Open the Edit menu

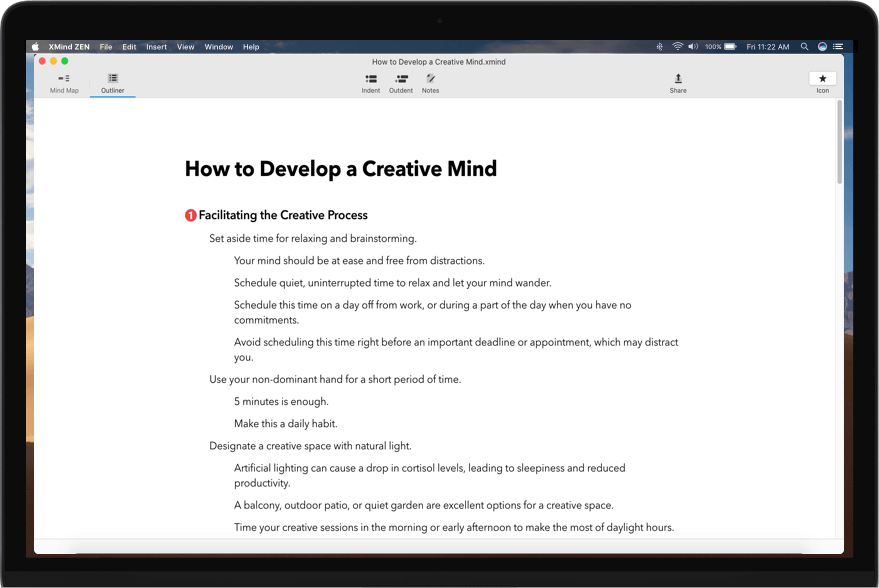tap(129, 46)
